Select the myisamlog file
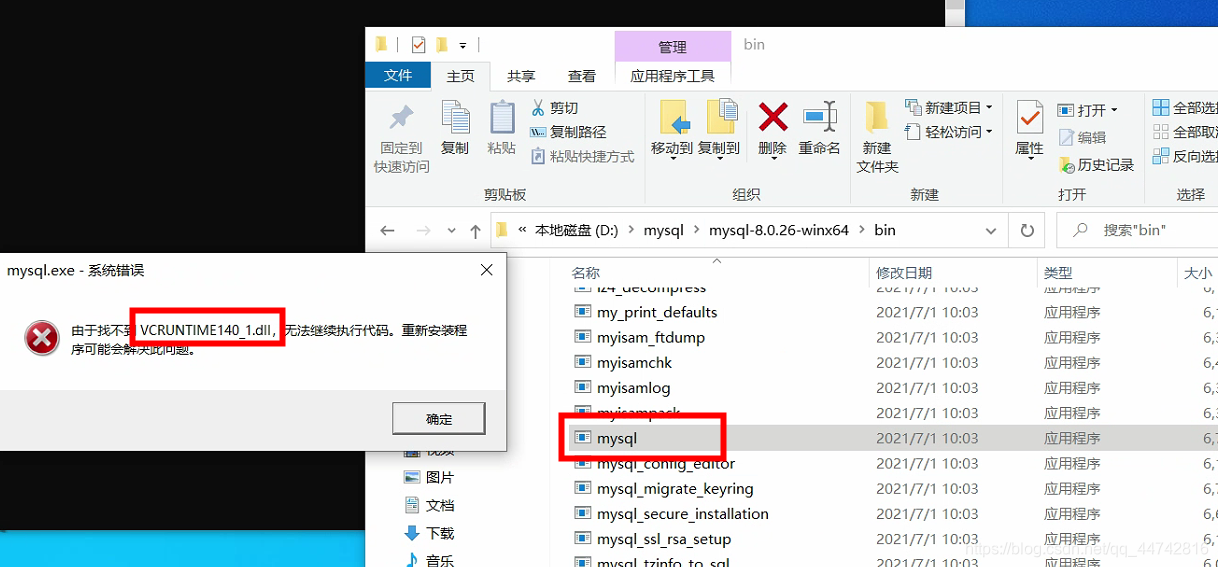The height and width of the screenshot is (567, 1218). click(634, 387)
